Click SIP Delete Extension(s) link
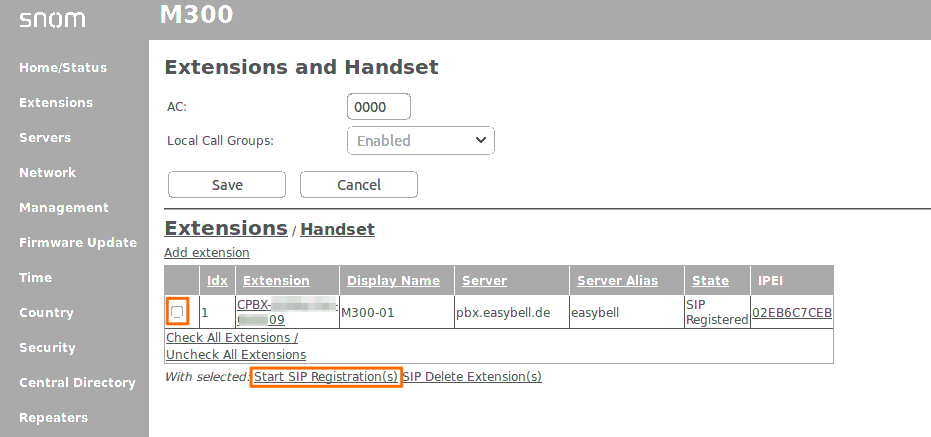 (472, 377)
